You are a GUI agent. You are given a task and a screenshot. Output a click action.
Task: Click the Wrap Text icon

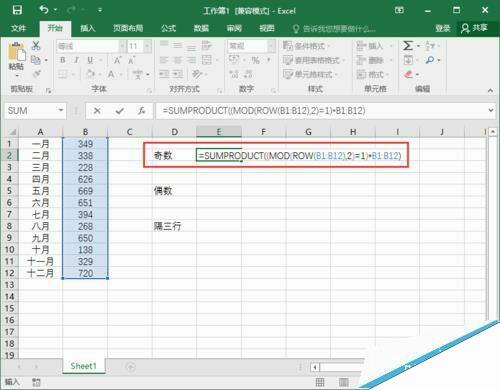[x=207, y=46]
